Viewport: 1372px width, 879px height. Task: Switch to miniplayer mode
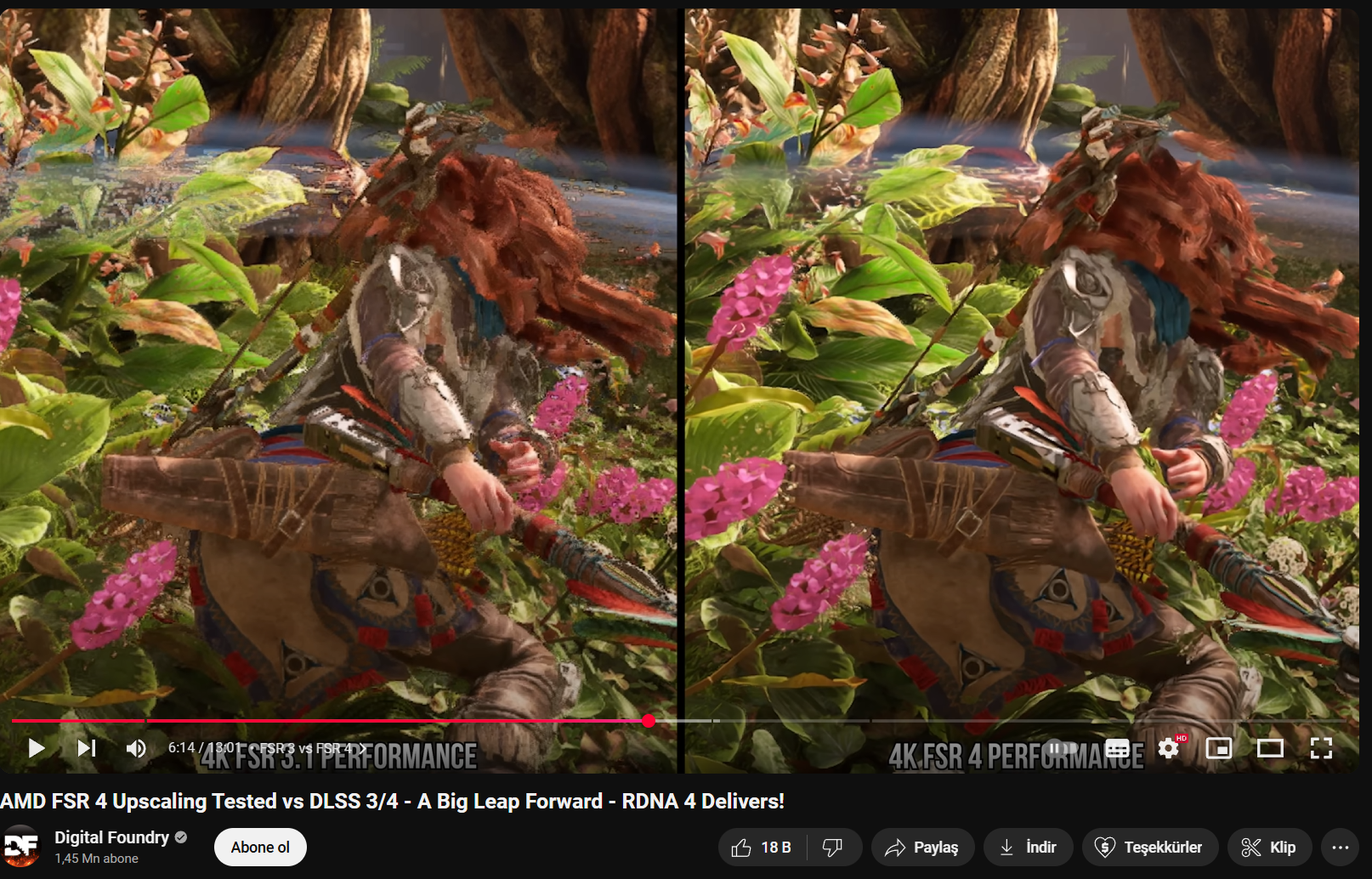point(1219,748)
